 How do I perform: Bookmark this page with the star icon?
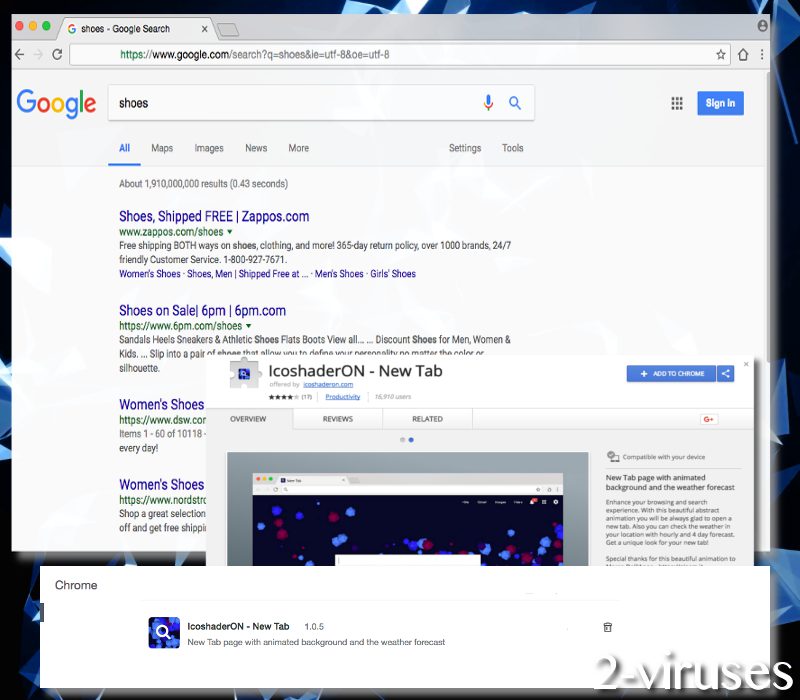721,55
